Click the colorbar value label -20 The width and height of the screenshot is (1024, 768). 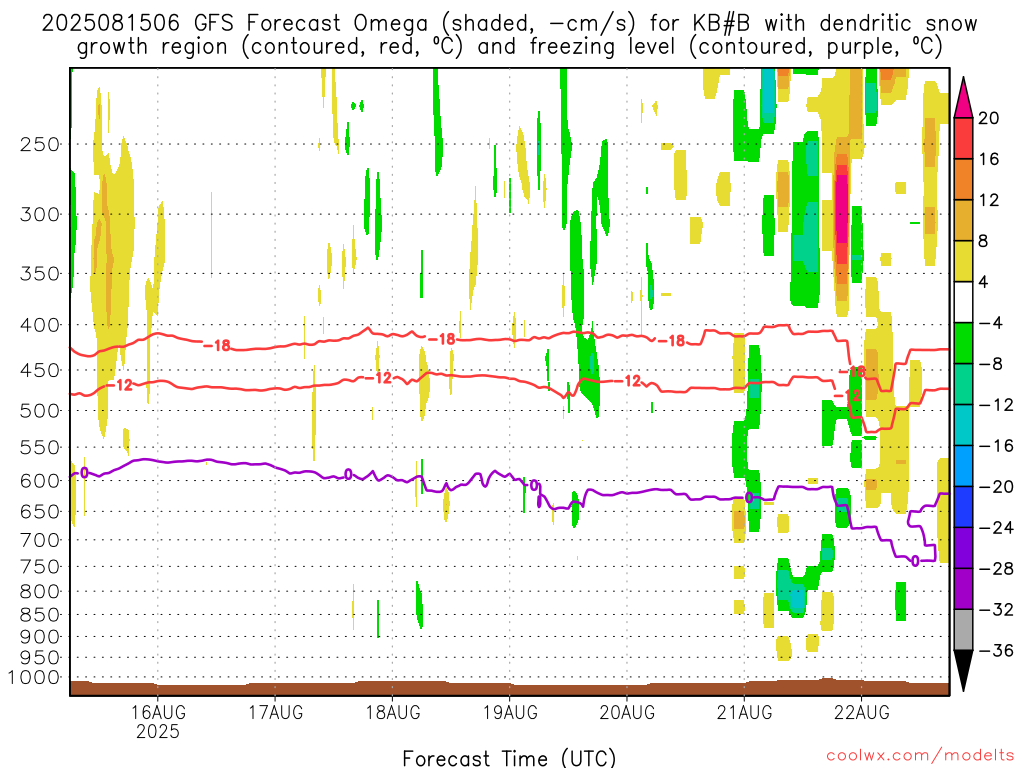click(996, 487)
